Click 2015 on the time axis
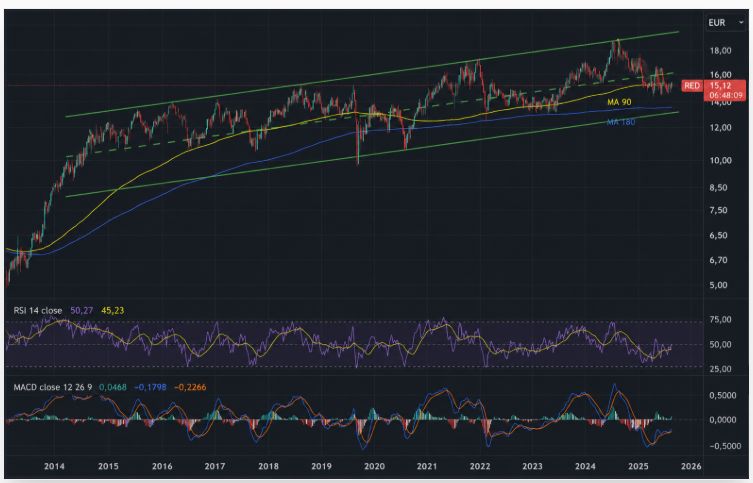Image resolution: width=753 pixels, height=483 pixels. 108,466
